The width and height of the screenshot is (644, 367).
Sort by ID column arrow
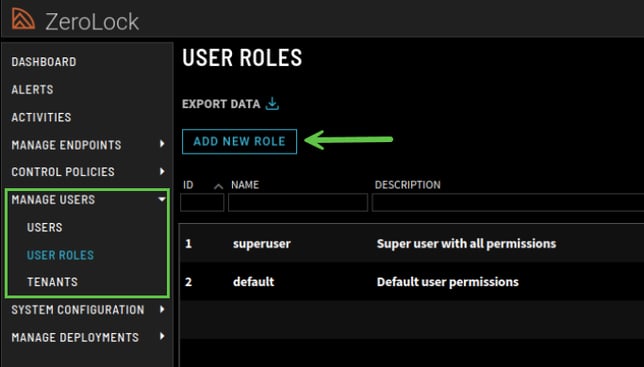(x=218, y=187)
